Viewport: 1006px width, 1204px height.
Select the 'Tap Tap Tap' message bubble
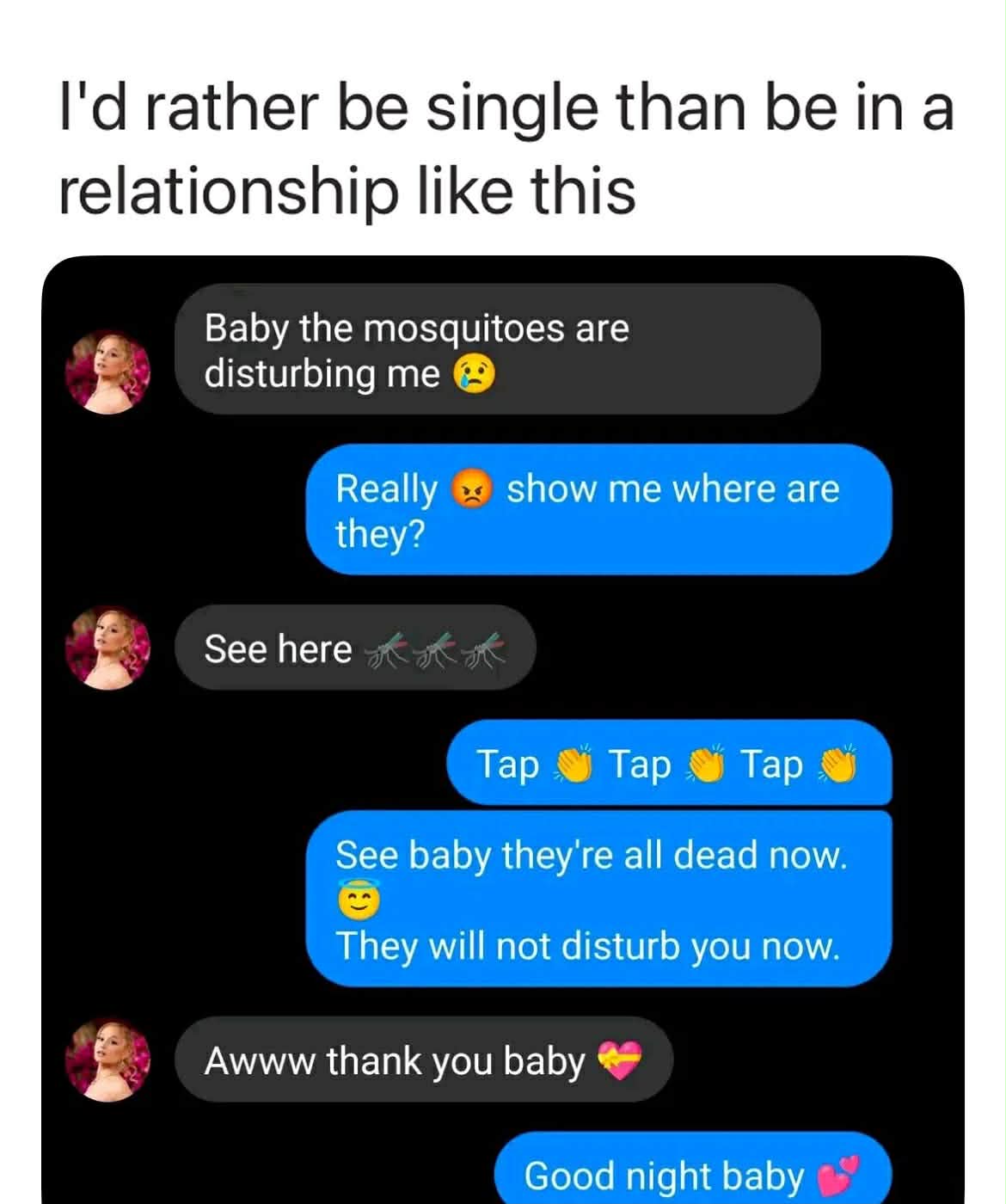coord(669,762)
